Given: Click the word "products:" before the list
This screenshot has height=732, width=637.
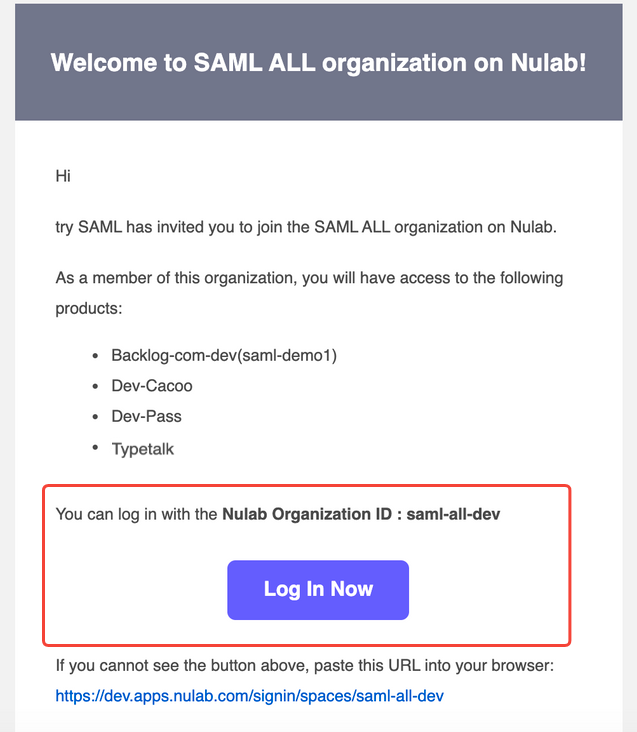Looking at the screenshot, I should pyautogui.click(x=89, y=309).
